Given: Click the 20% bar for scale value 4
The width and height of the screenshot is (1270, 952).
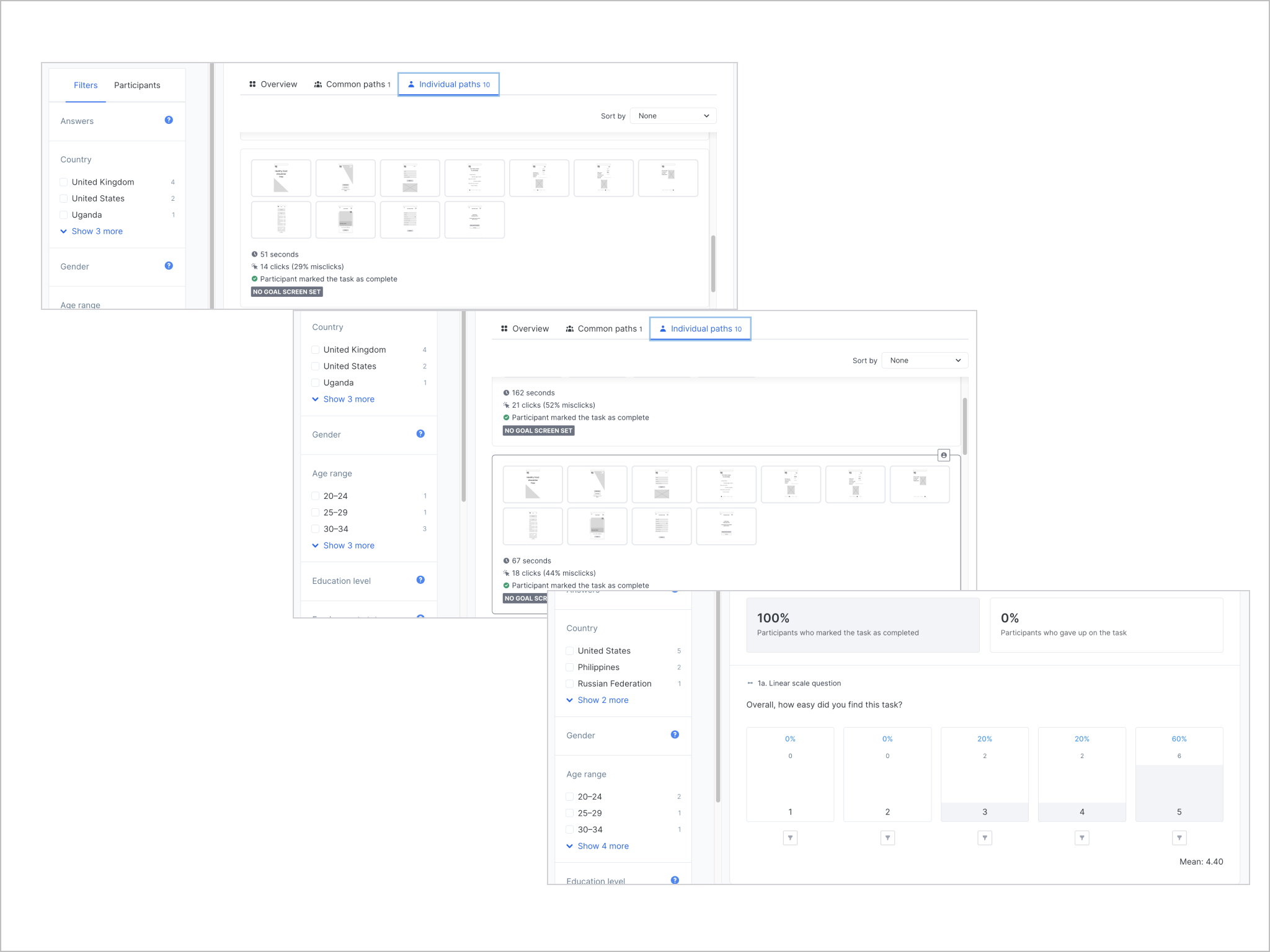Looking at the screenshot, I should click(1082, 775).
